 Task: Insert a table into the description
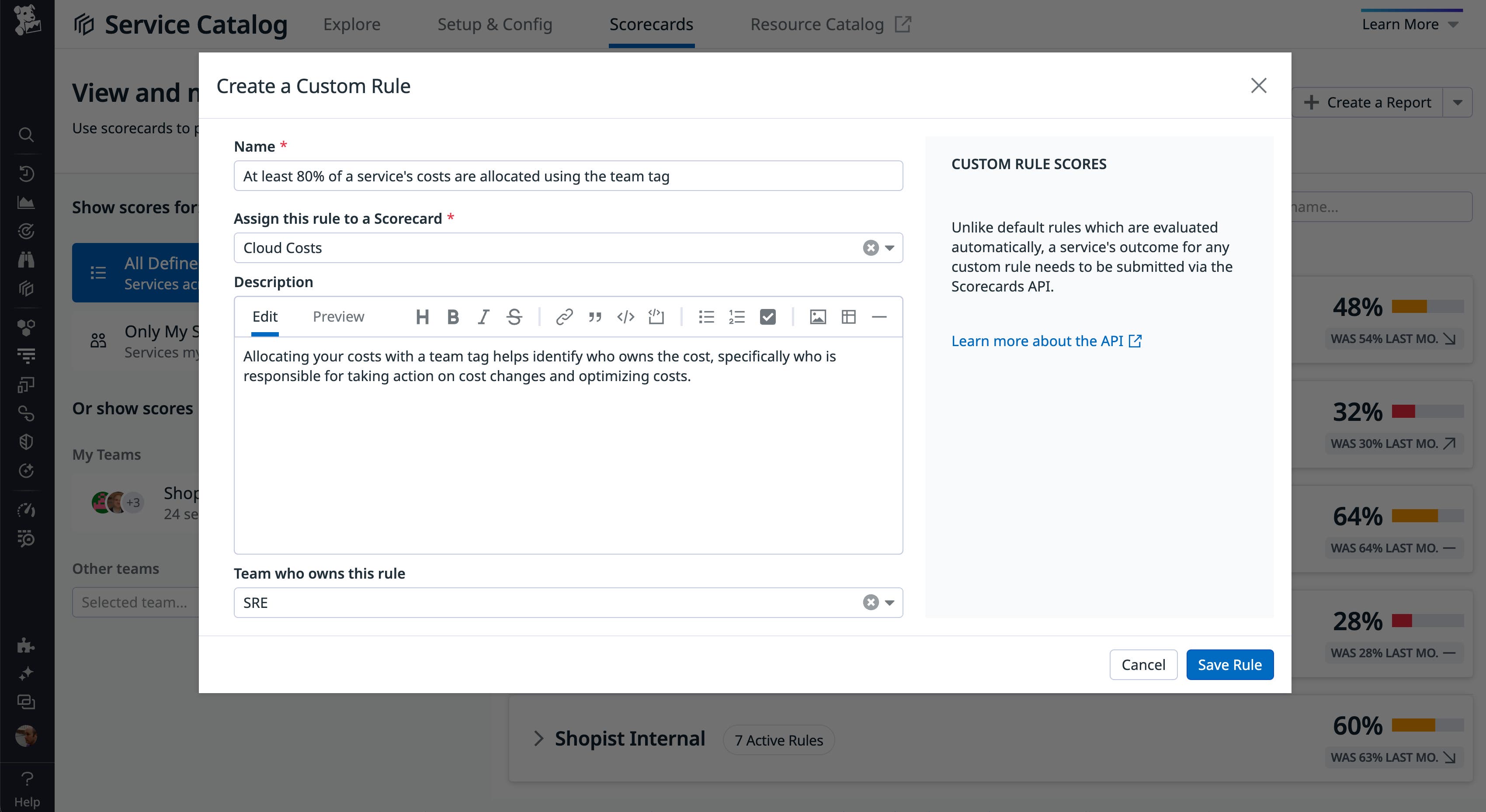coord(849,316)
